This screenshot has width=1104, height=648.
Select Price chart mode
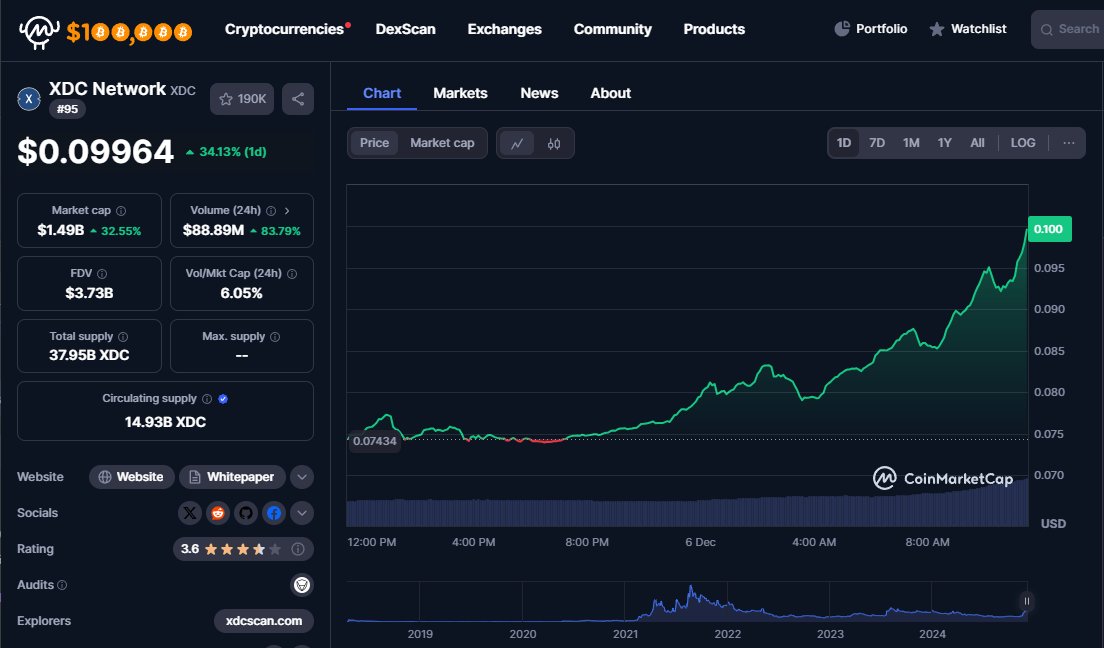tap(374, 143)
